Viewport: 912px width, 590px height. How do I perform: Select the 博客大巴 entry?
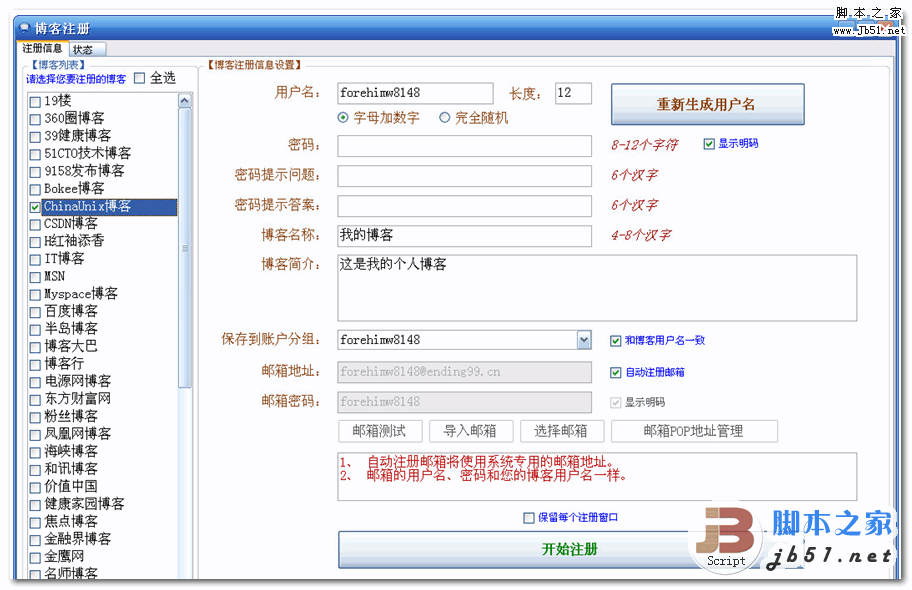pyautogui.click(x=71, y=347)
